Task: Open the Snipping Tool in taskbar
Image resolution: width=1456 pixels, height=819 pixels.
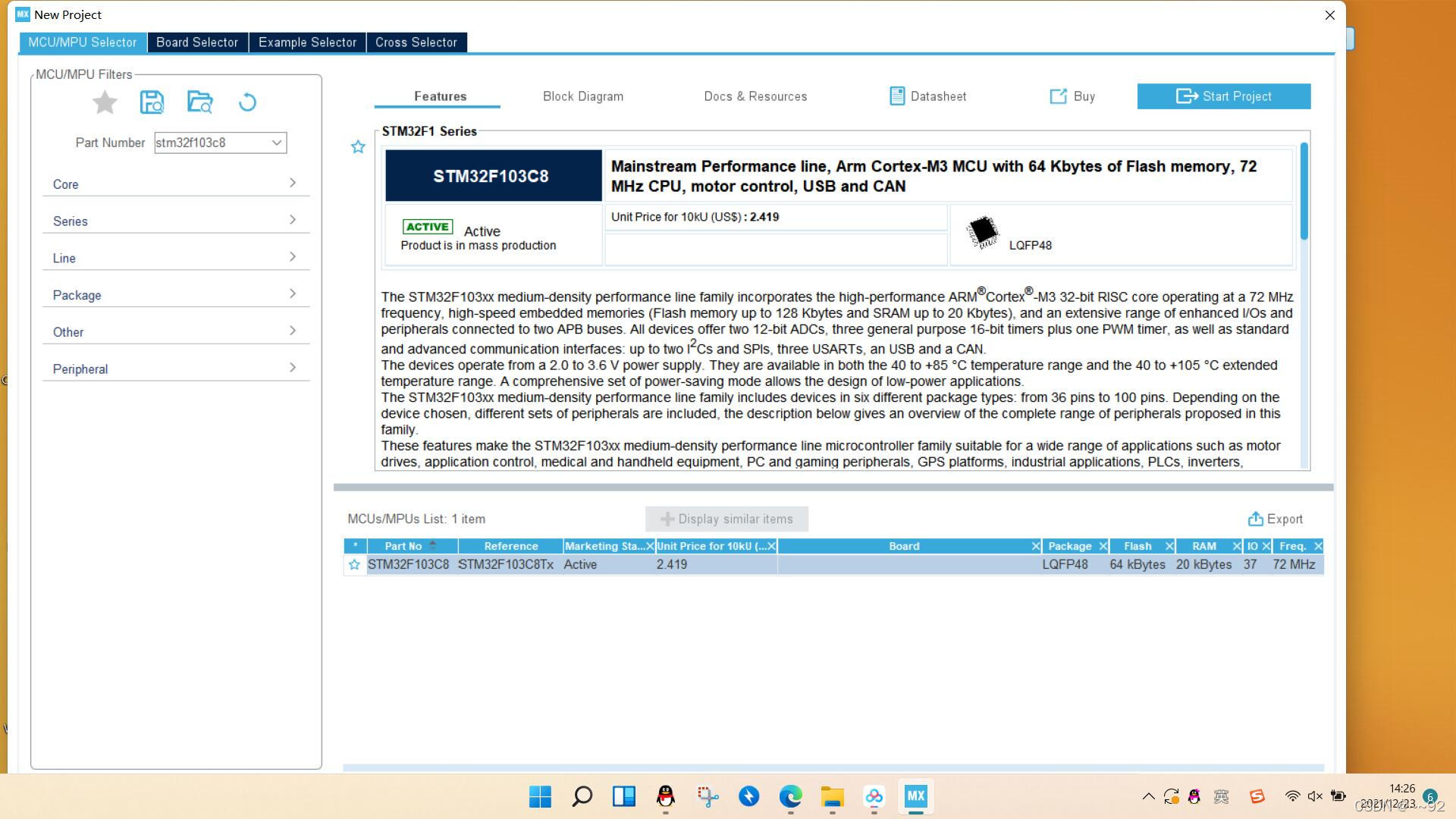Action: (708, 796)
